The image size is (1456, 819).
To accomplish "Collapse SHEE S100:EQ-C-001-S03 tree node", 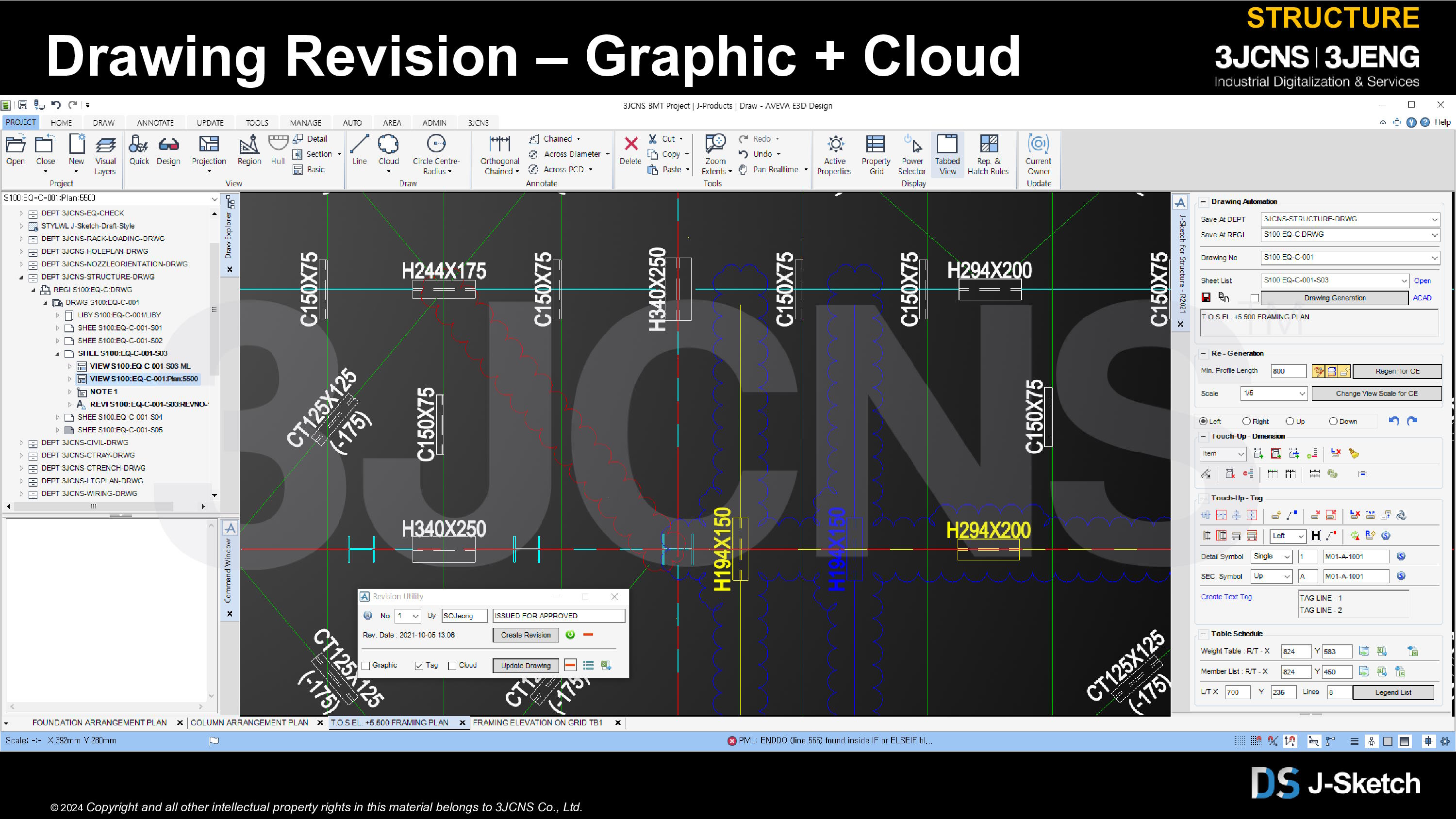I will (58, 353).
